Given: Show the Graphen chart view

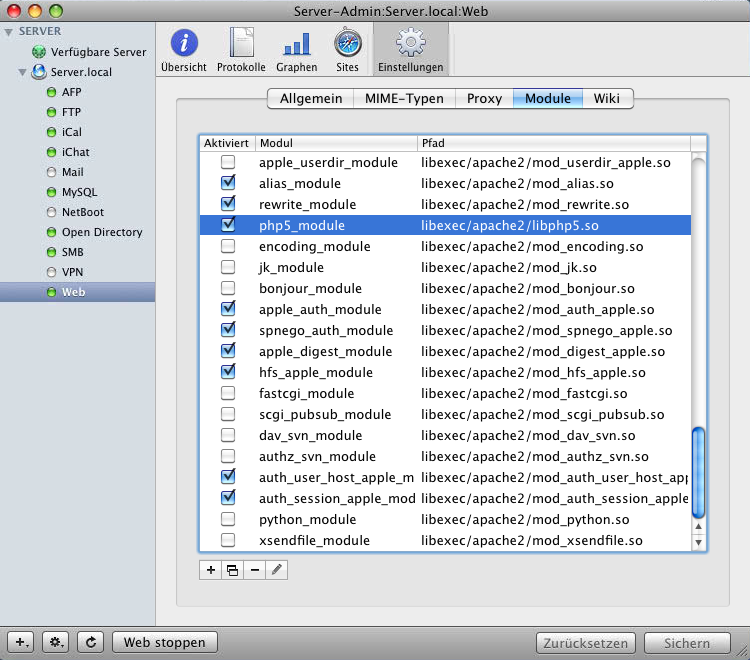Looking at the screenshot, I should [296, 44].
